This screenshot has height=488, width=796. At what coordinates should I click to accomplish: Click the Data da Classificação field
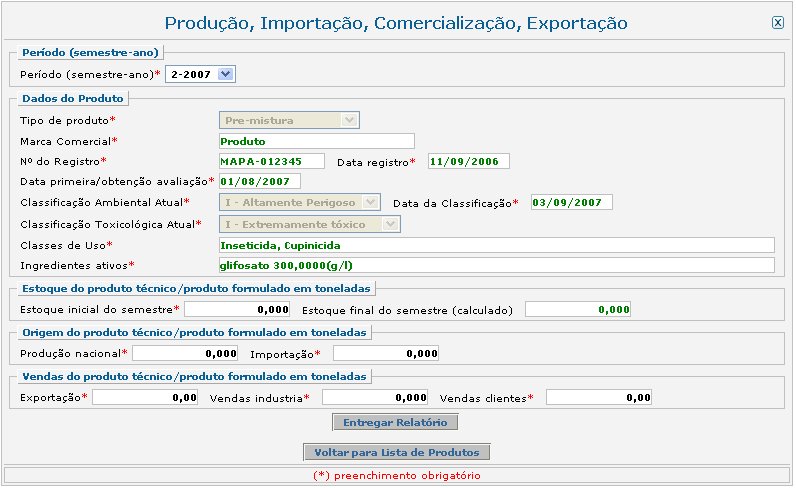click(571, 202)
